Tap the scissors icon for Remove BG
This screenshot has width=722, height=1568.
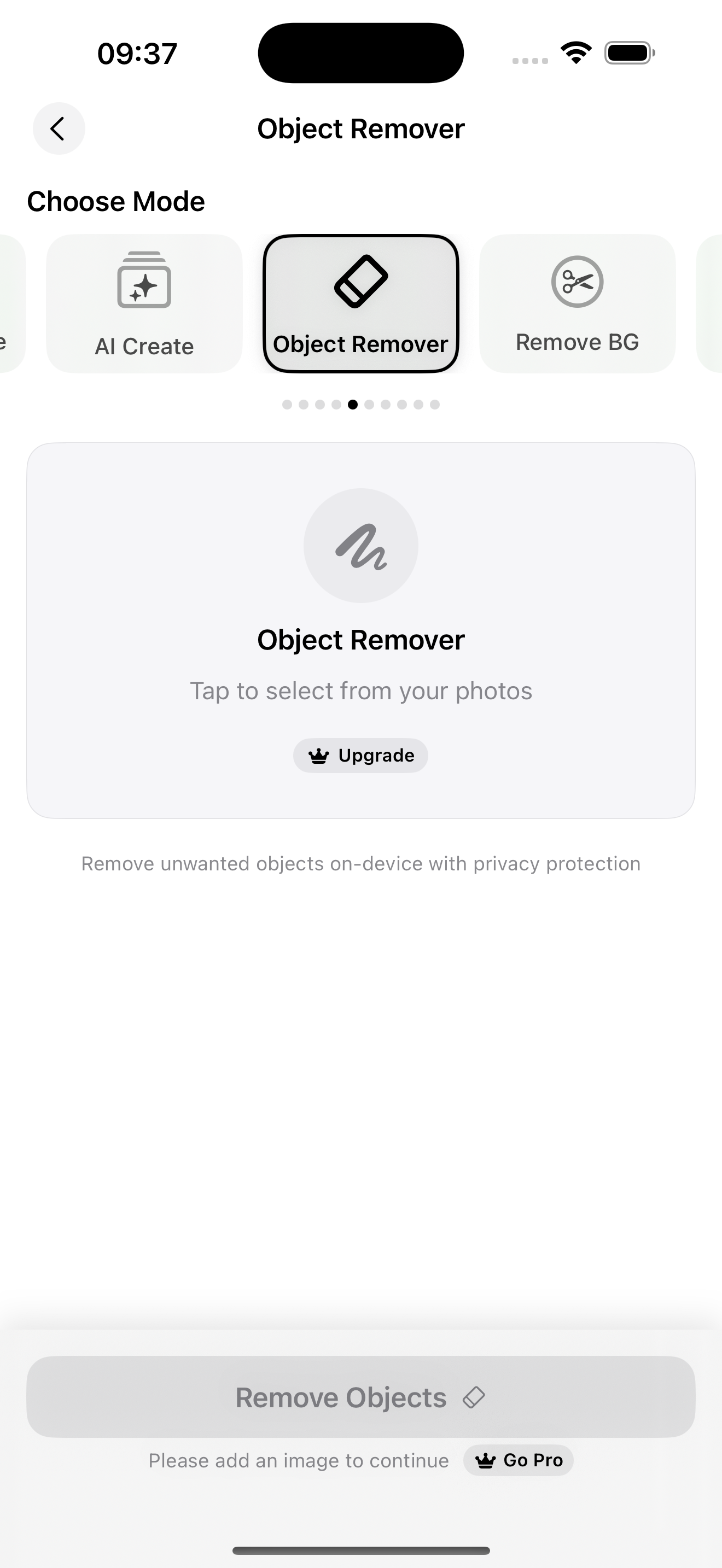pyautogui.click(x=577, y=282)
